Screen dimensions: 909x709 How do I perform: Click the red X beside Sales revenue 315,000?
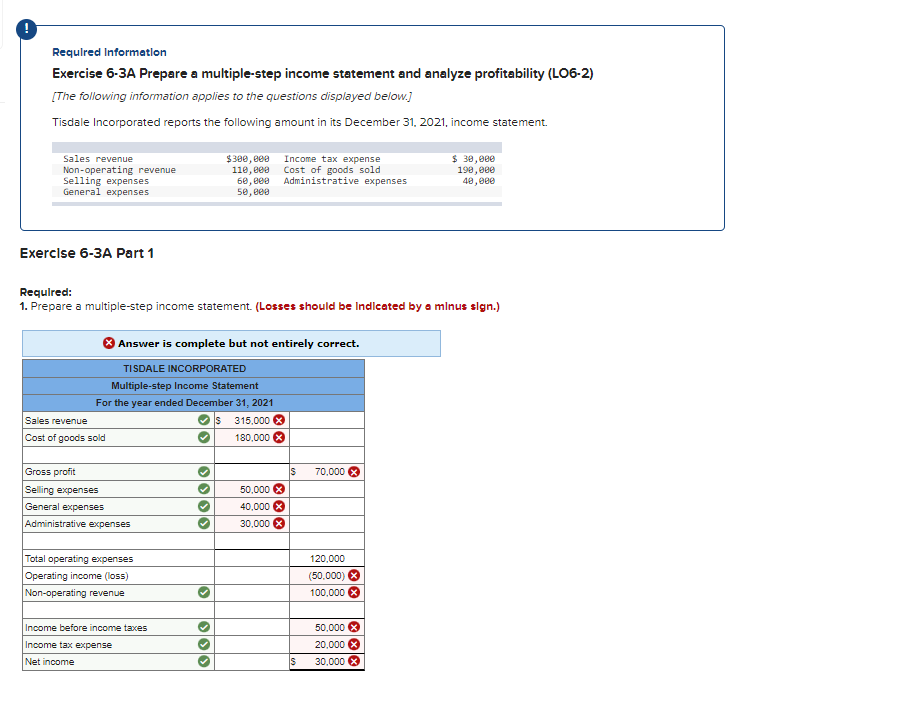278,419
